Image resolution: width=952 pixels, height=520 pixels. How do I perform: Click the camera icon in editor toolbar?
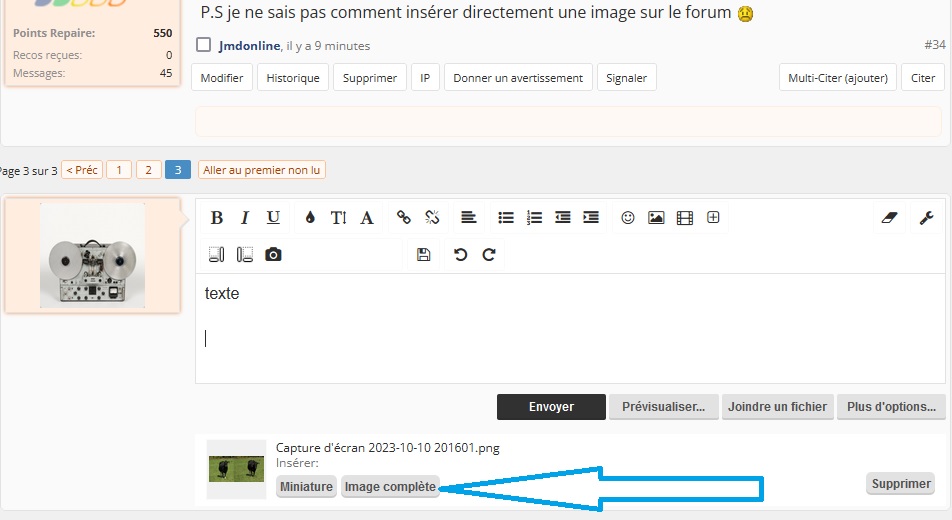coord(273,255)
